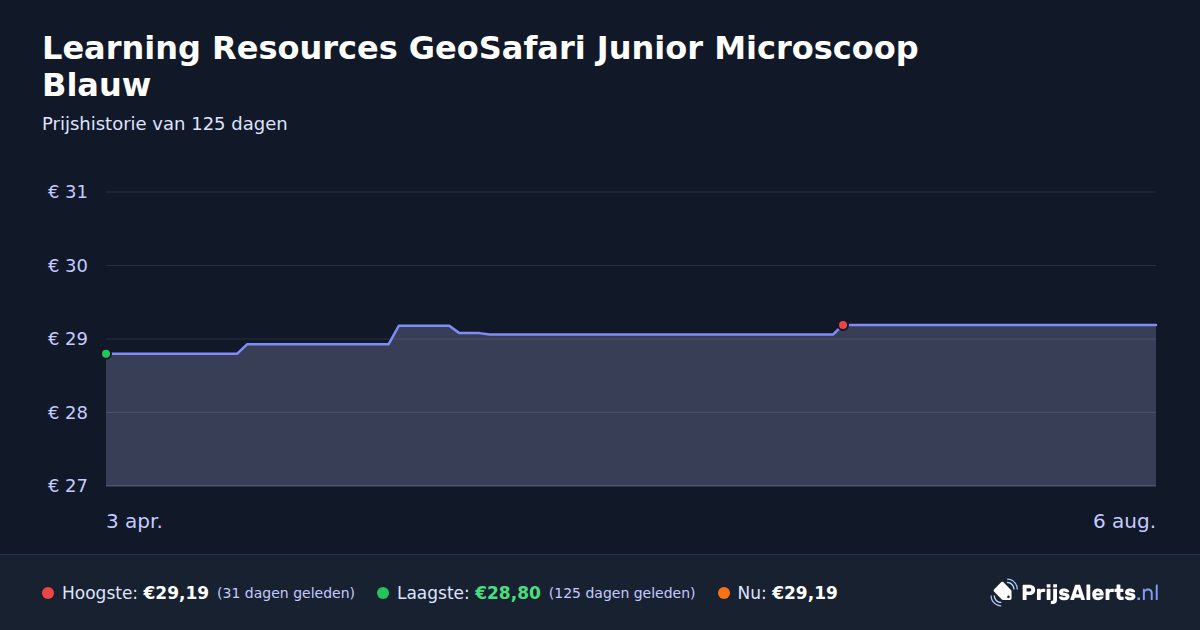Click the PrijsAlerts tag logo icon
The height and width of the screenshot is (630, 1200).
point(1003,593)
